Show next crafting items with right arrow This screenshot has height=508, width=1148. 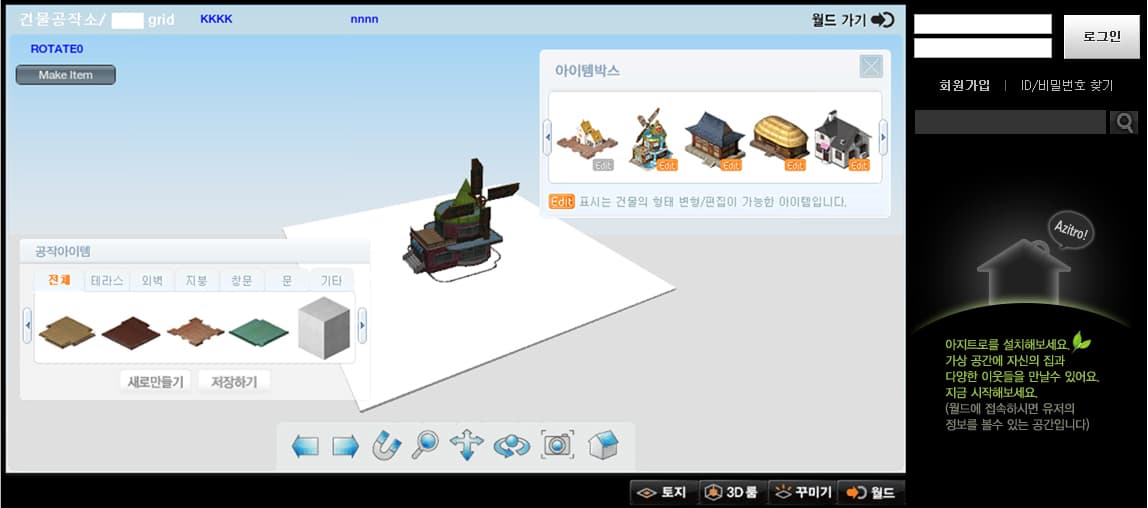point(362,326)
